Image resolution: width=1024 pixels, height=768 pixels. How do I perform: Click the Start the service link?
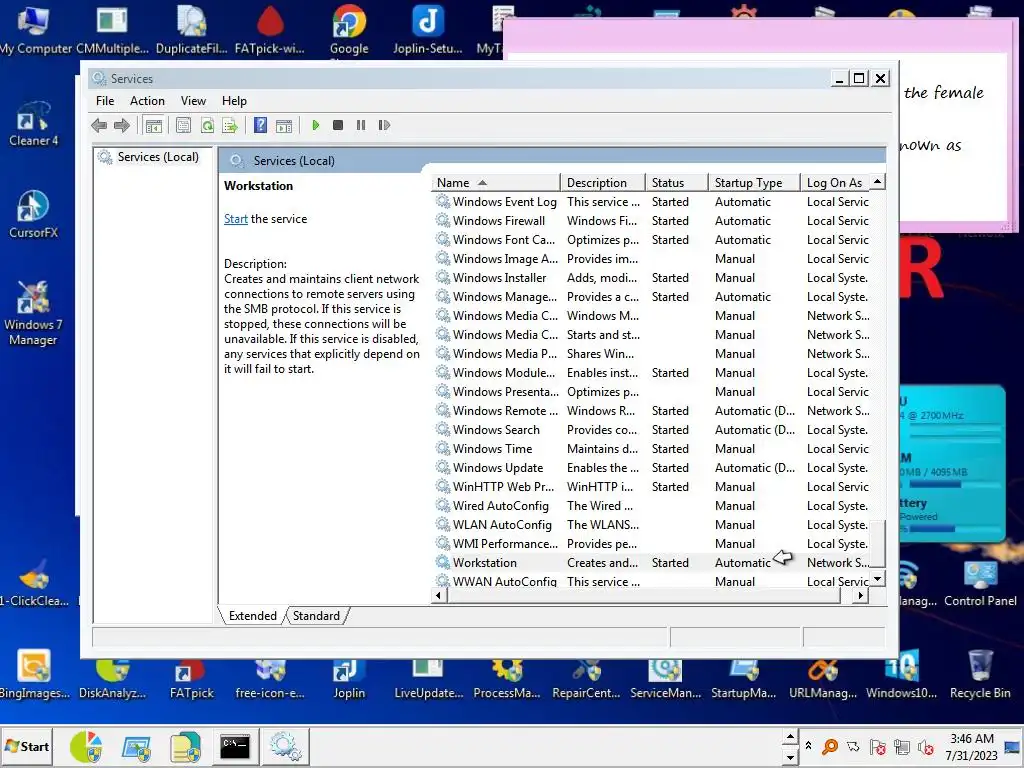pos(236,219)
